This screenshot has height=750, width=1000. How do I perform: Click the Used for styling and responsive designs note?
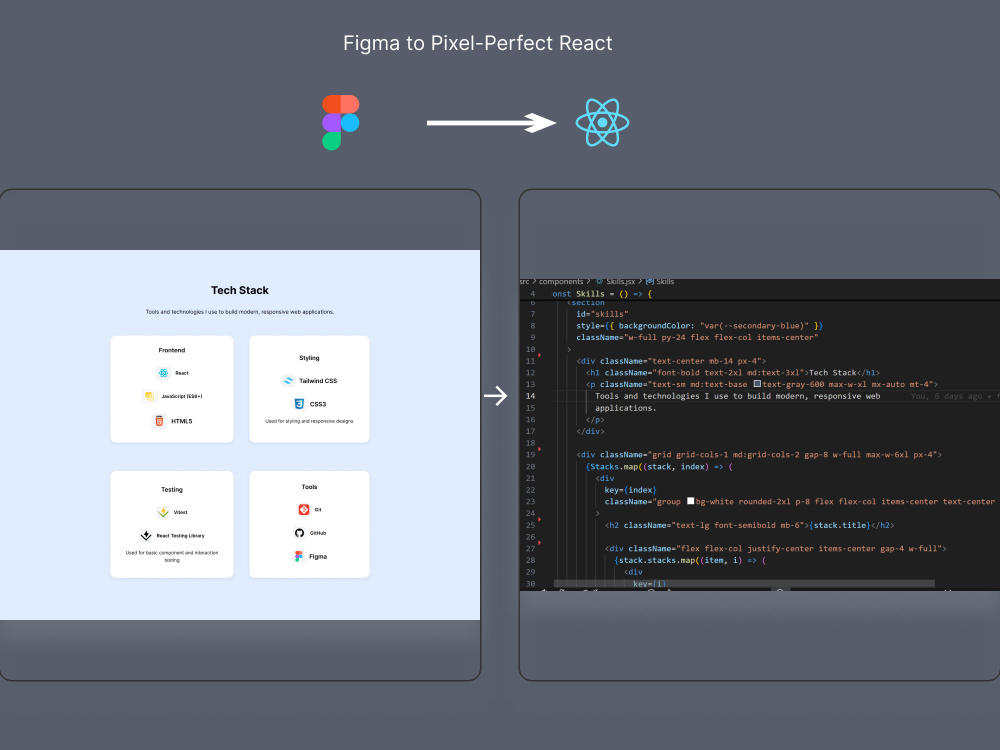point(309,422)
